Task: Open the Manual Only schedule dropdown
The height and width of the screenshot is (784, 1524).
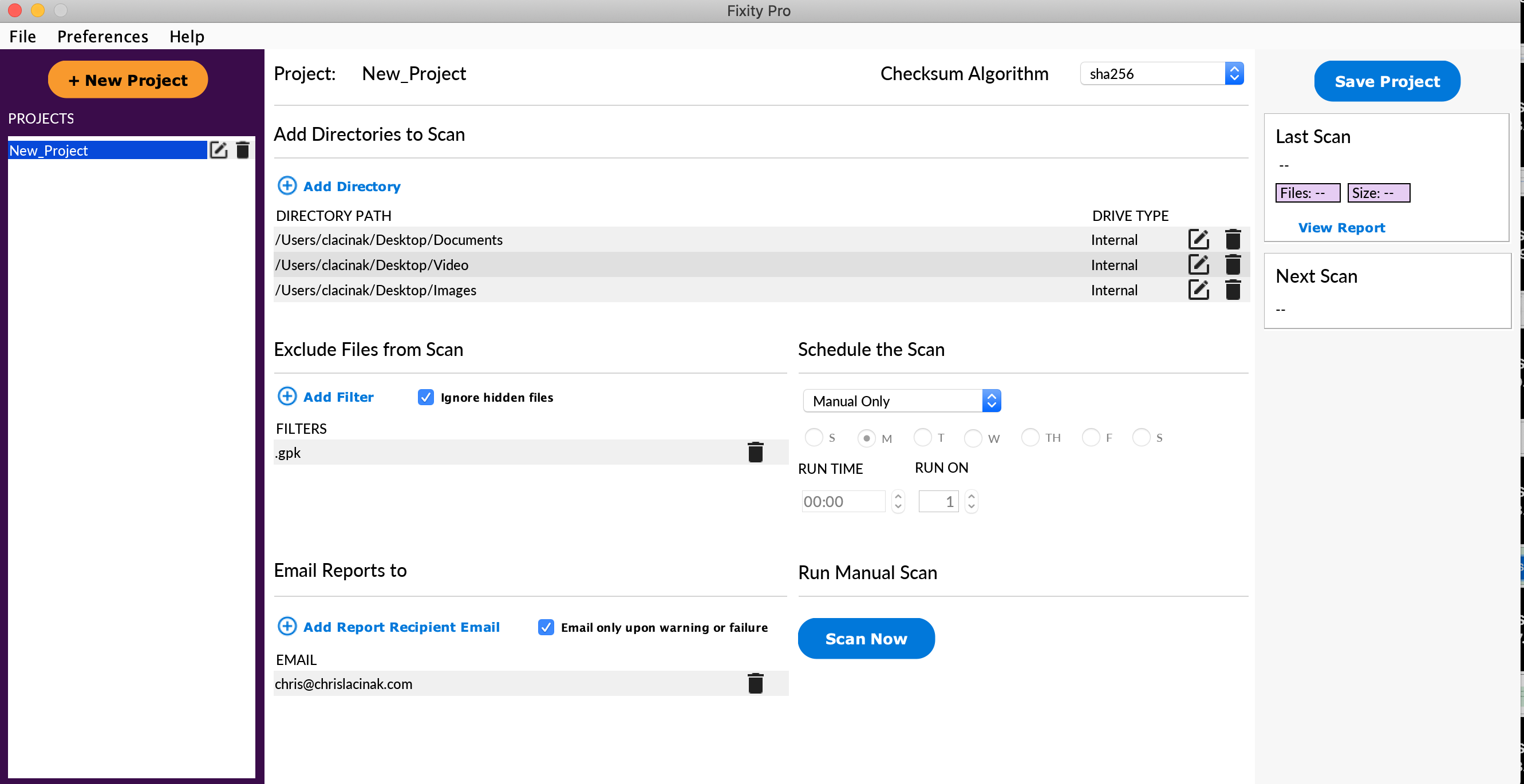Action: [x=902, y=401]
